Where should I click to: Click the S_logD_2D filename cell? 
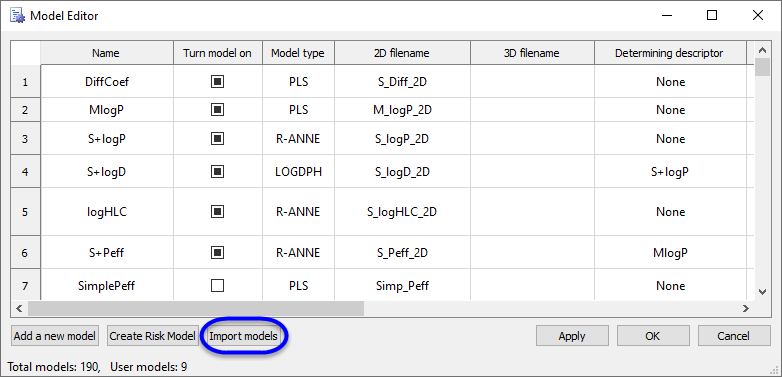pyautogui.click(x=402, y=172)
